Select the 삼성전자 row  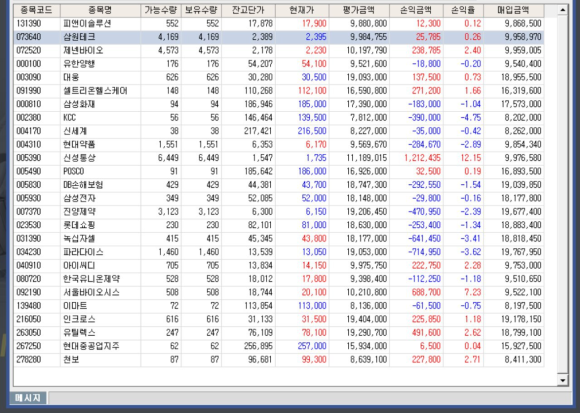[x=279, y=198]
